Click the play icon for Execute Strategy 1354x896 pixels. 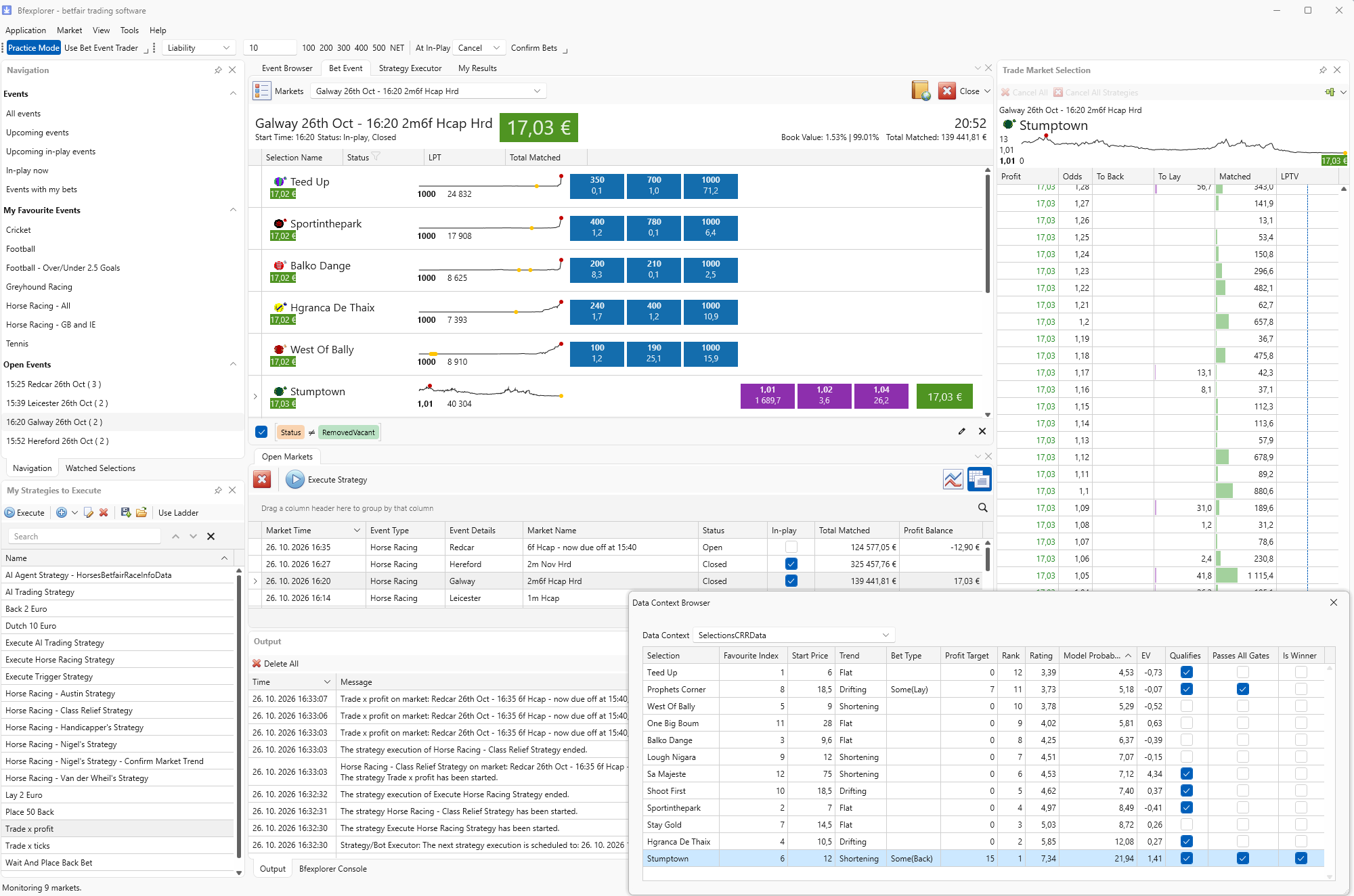point(294,480)
